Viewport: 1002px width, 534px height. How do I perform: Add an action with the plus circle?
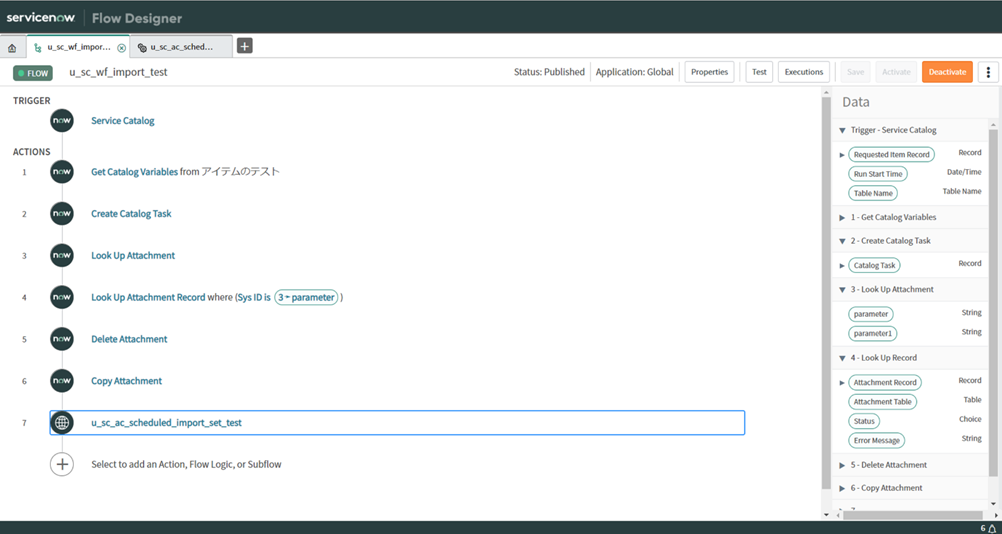tap(62, 464)
